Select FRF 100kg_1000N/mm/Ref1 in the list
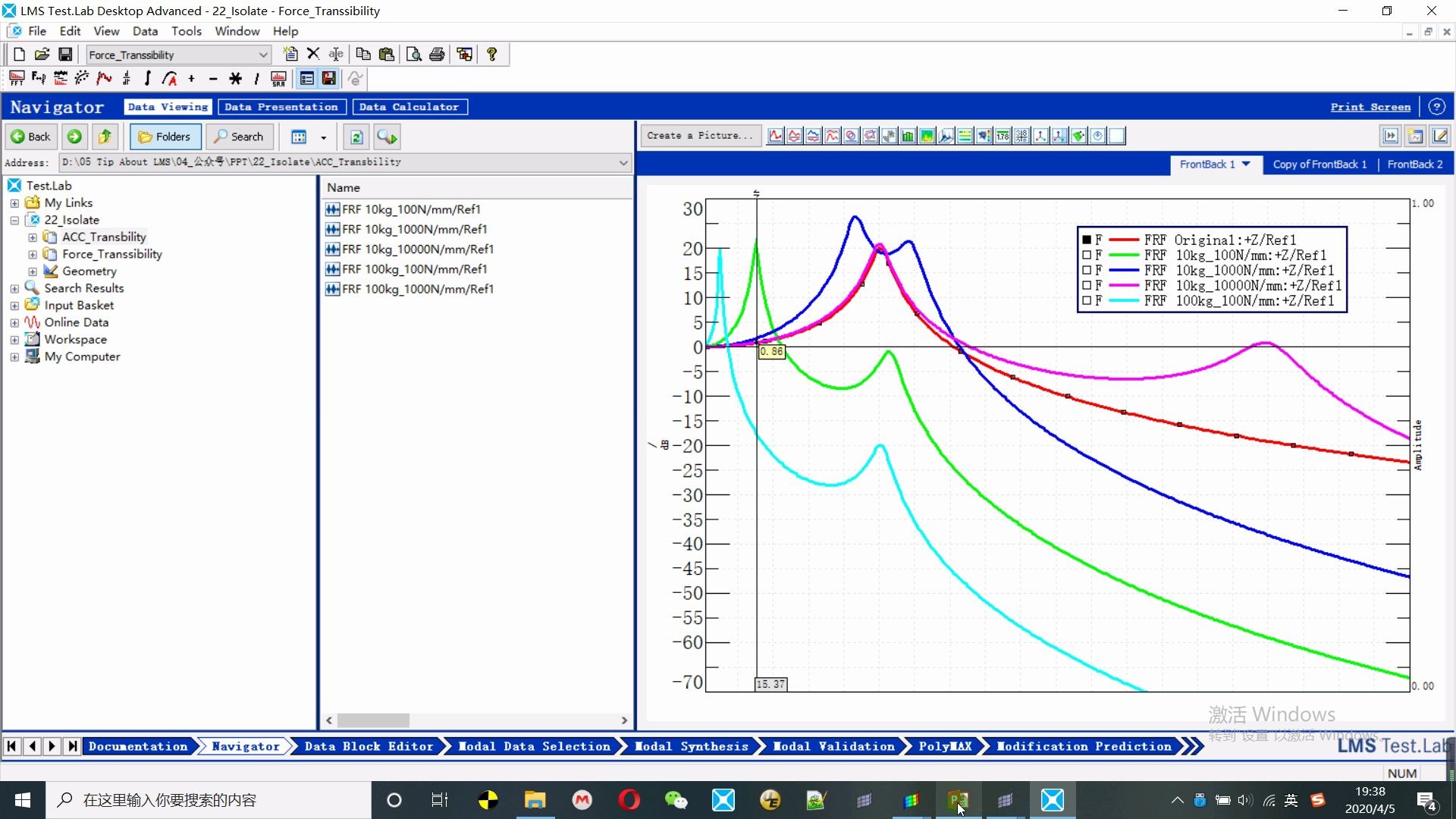1456x819 pixels. 410,289
